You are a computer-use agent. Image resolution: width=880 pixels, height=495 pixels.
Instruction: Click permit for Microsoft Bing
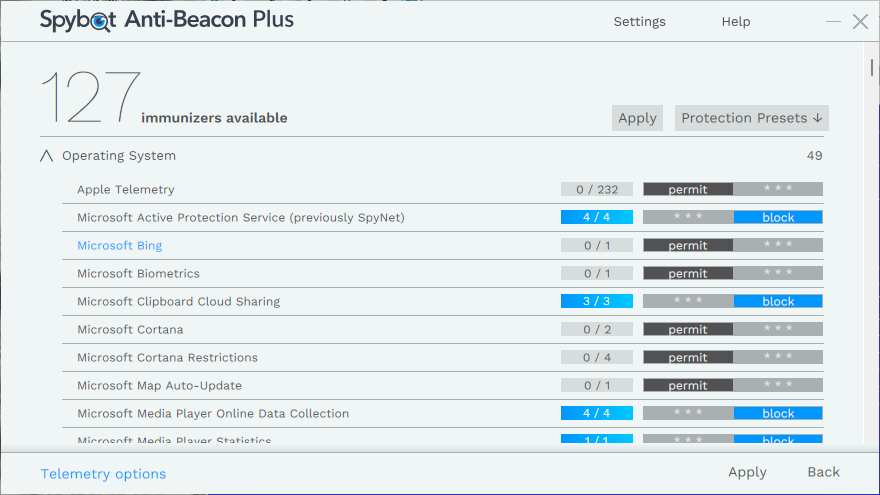click(688, 245)
